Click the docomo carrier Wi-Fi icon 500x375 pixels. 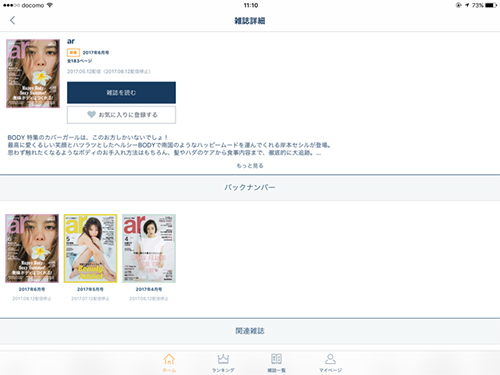pos(50,5)
